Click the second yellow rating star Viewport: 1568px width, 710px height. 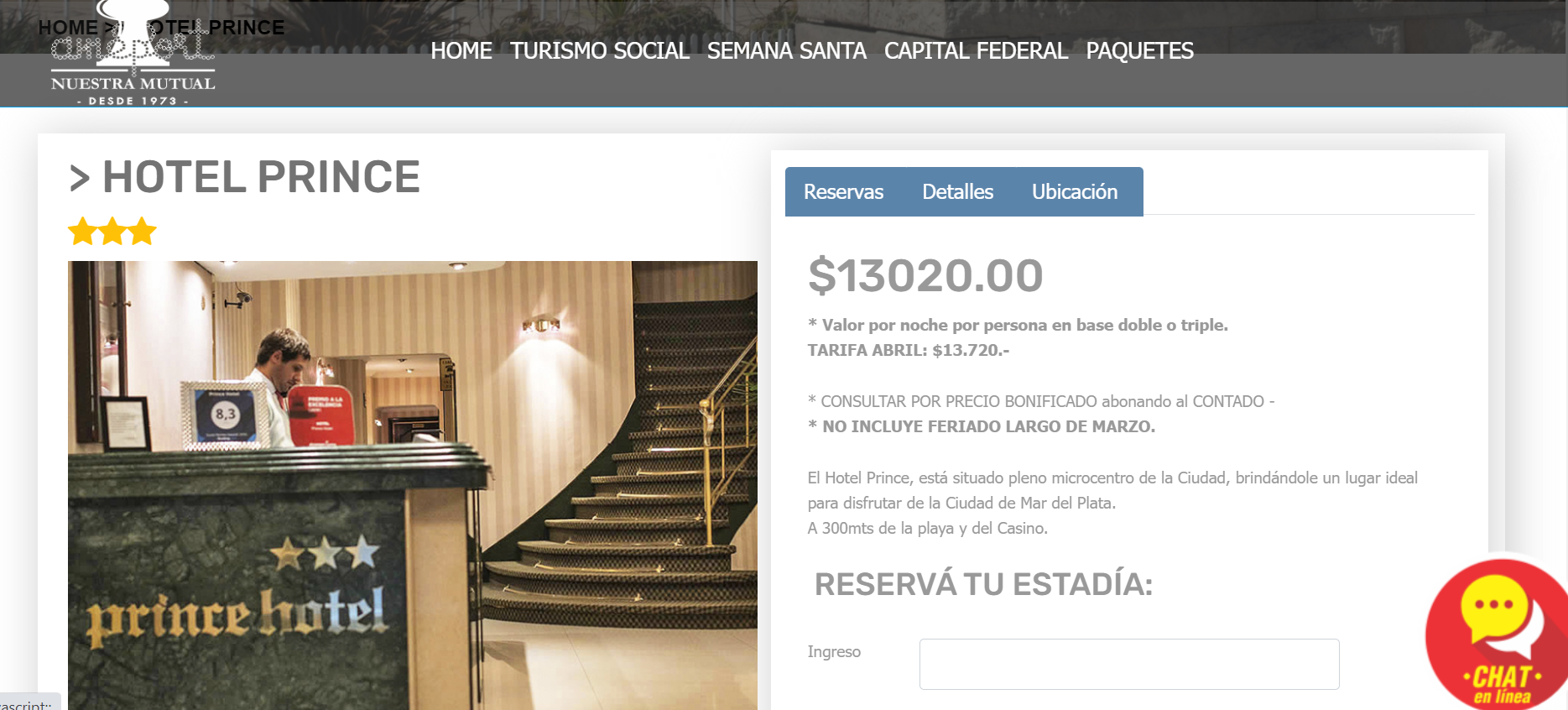coord(112,231)
